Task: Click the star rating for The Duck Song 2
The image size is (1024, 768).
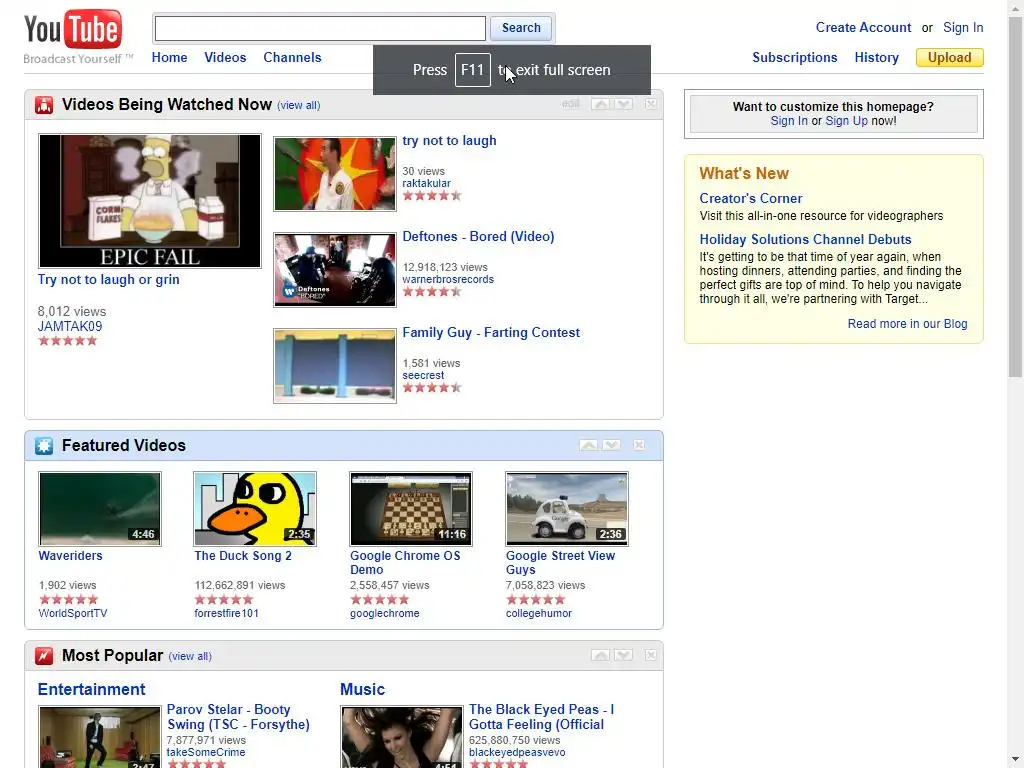Action: 224,600
